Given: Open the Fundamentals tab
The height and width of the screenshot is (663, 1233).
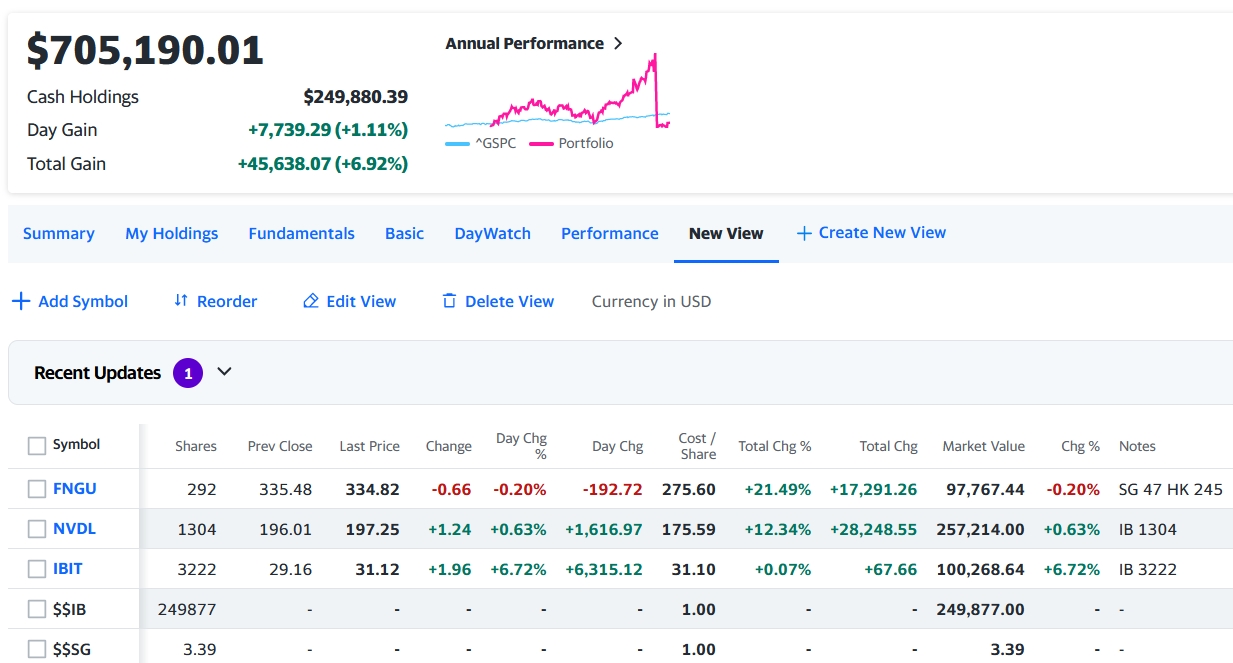Looking at the screenshot, I should coord(301,233).
